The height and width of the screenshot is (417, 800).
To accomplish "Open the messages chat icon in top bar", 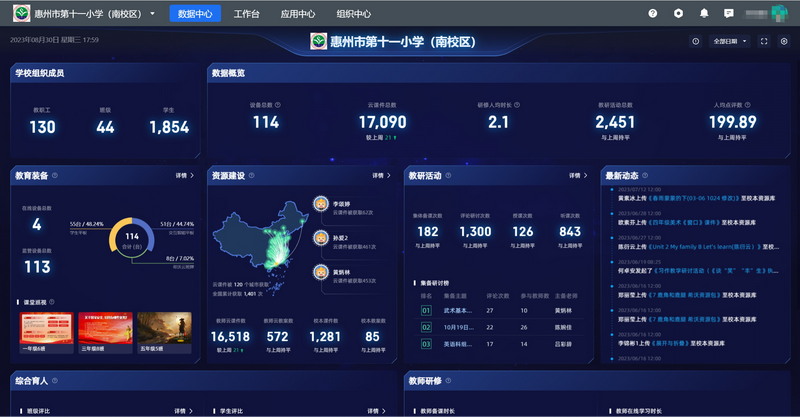I will (x=729, y=14).
